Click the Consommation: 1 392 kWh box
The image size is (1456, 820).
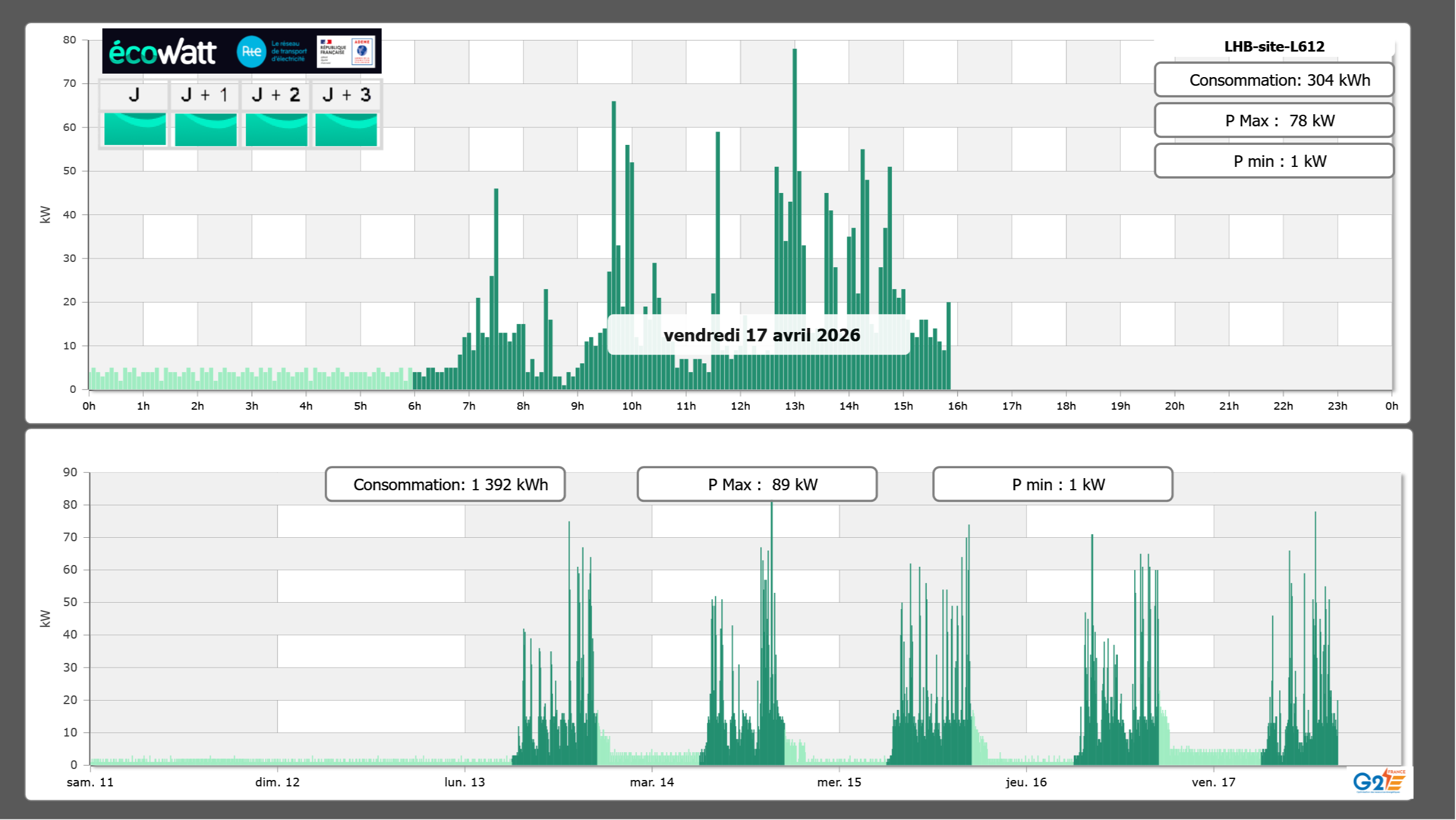[445, 484]
